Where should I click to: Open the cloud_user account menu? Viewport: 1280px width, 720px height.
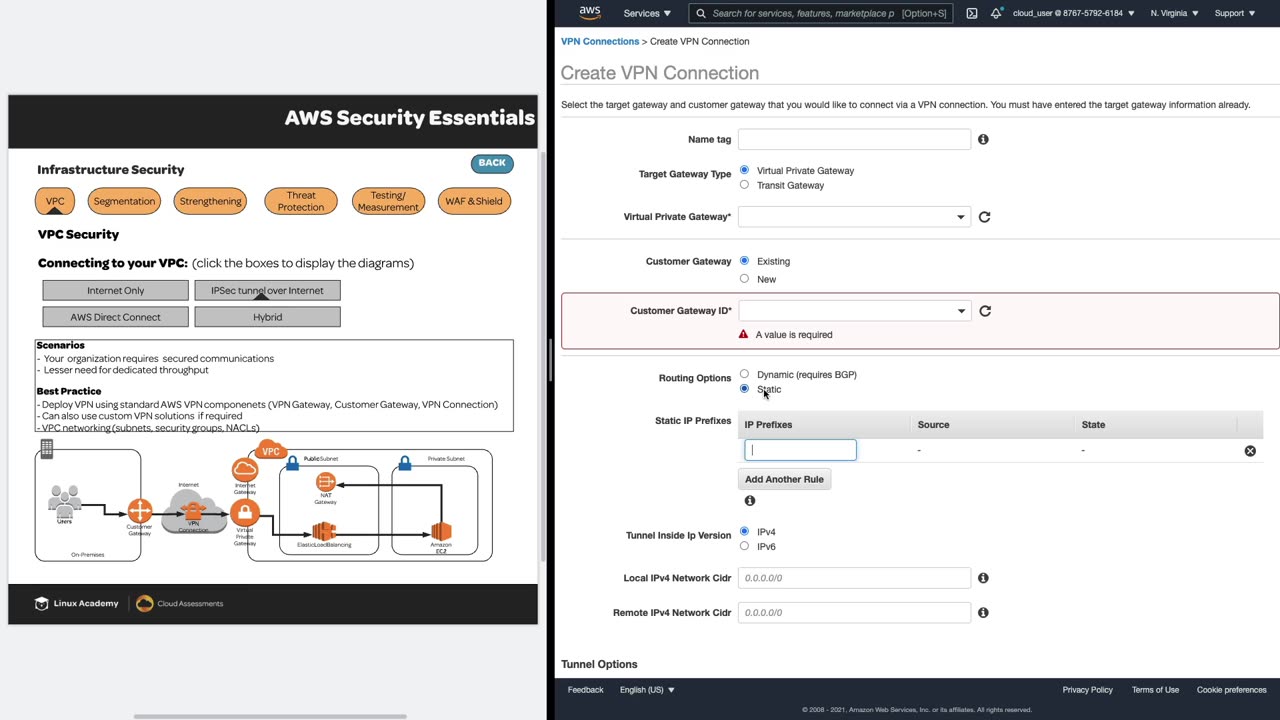(1074, 13)
